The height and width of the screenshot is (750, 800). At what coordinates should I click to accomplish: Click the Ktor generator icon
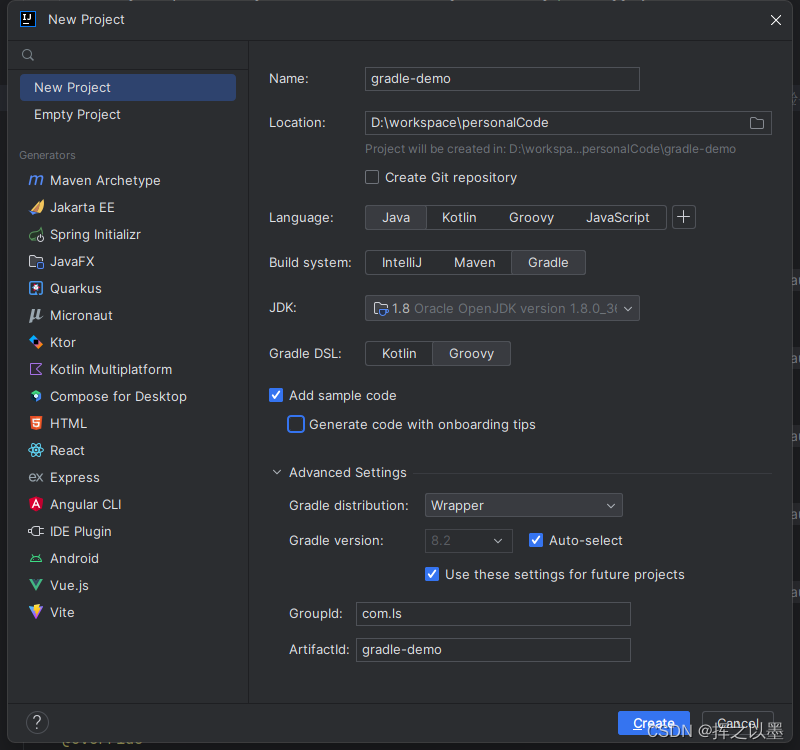click(36, 342)
